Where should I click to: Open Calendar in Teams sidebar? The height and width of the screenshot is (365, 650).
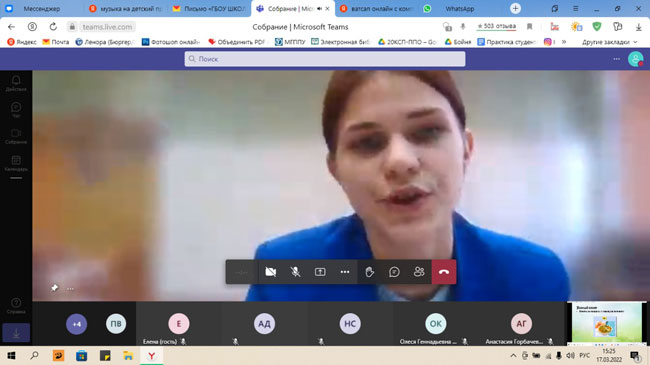[16, 163]
